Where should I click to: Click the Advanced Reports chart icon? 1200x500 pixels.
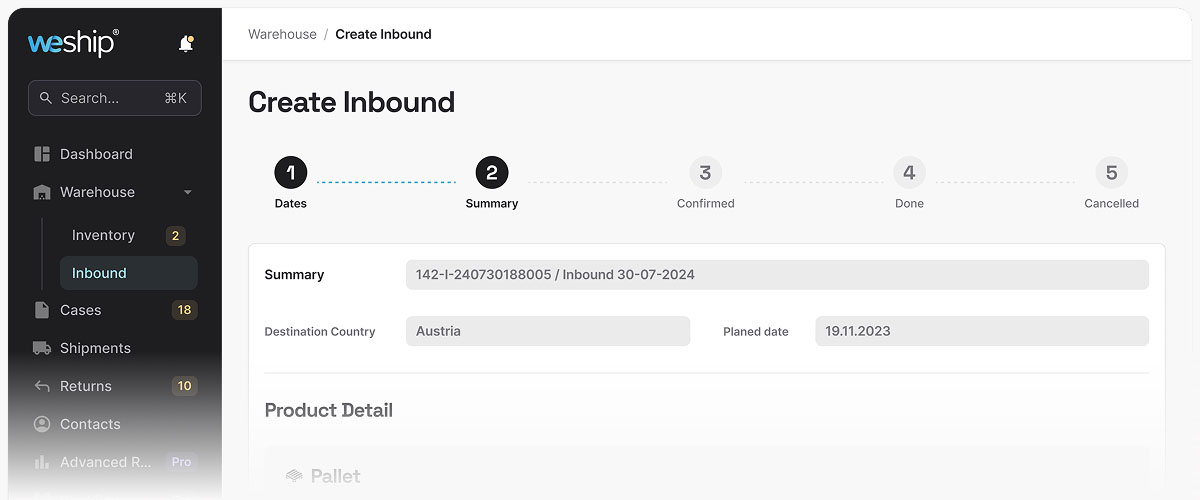point(42,462)
